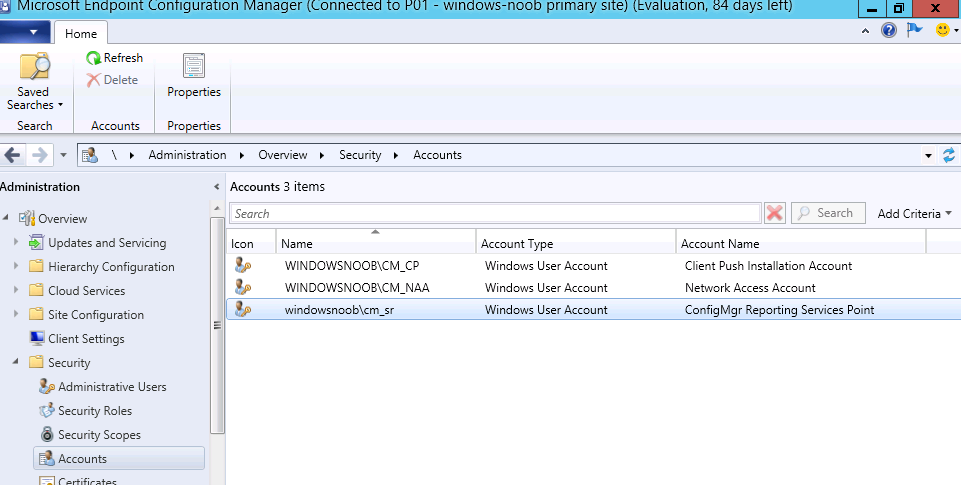Expand the Hierarchy Configuration node
The height and width of the screenshot is (485, 961).
tap(16, 266)
